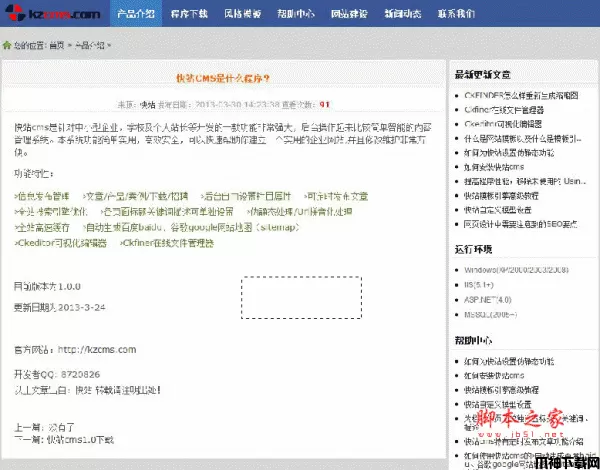
Task: Open 如何为快站设置伪静态功能 under 最新更新文章
Action: (509, 153)
